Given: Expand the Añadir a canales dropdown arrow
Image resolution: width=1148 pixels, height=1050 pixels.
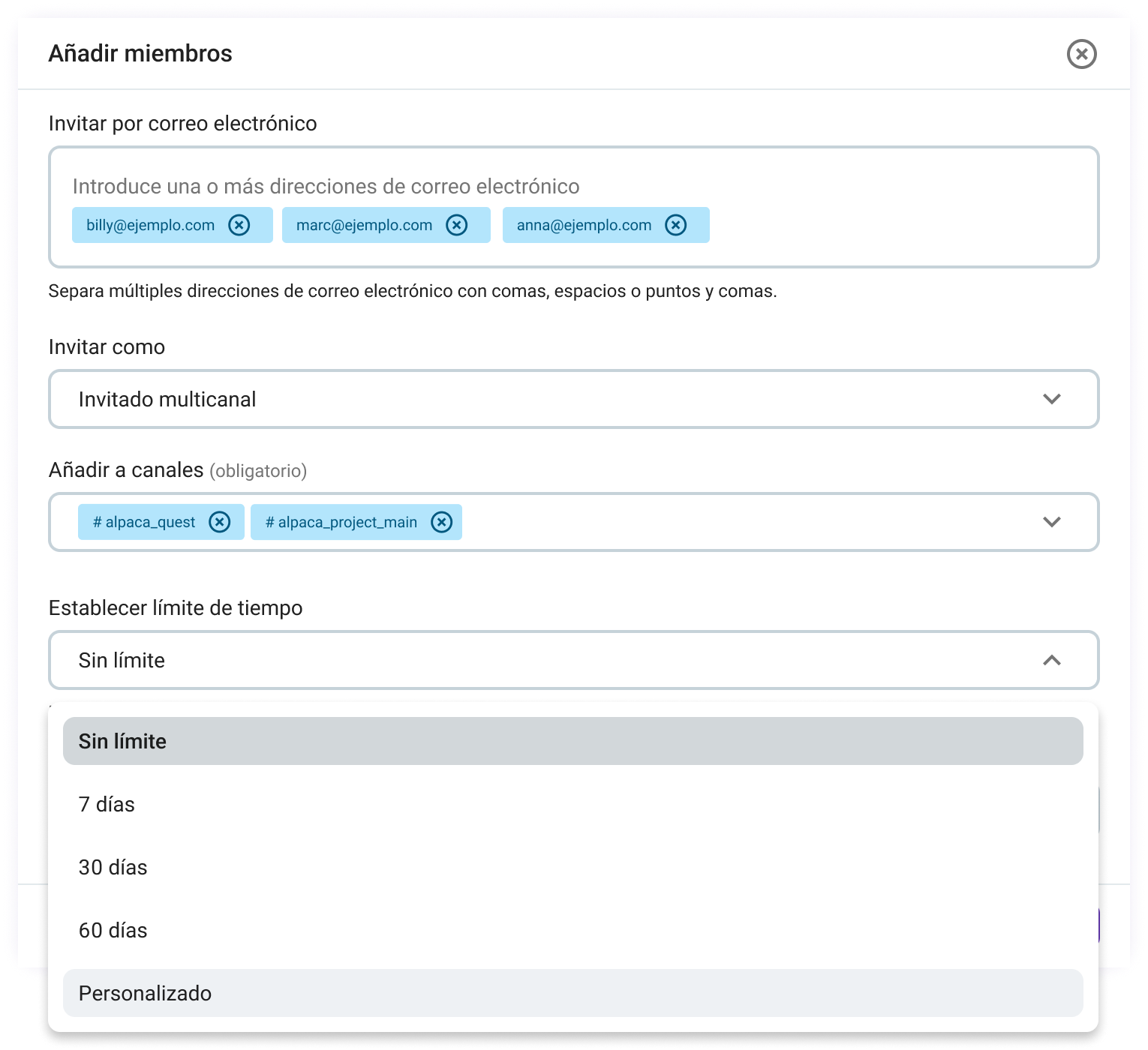Looking at the screenshot, I should point(1053,522).
